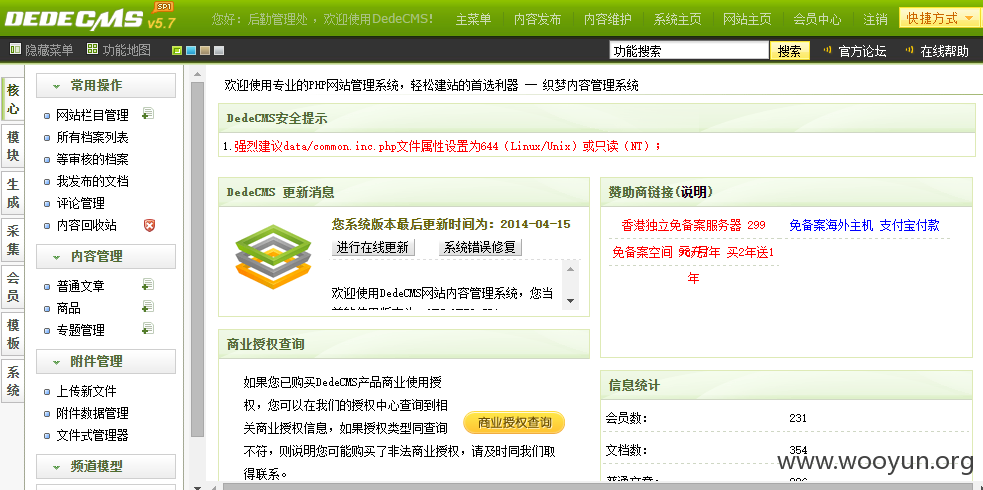Switch to the 模块 side tab
Screen dimensions: 983x490
13,147
